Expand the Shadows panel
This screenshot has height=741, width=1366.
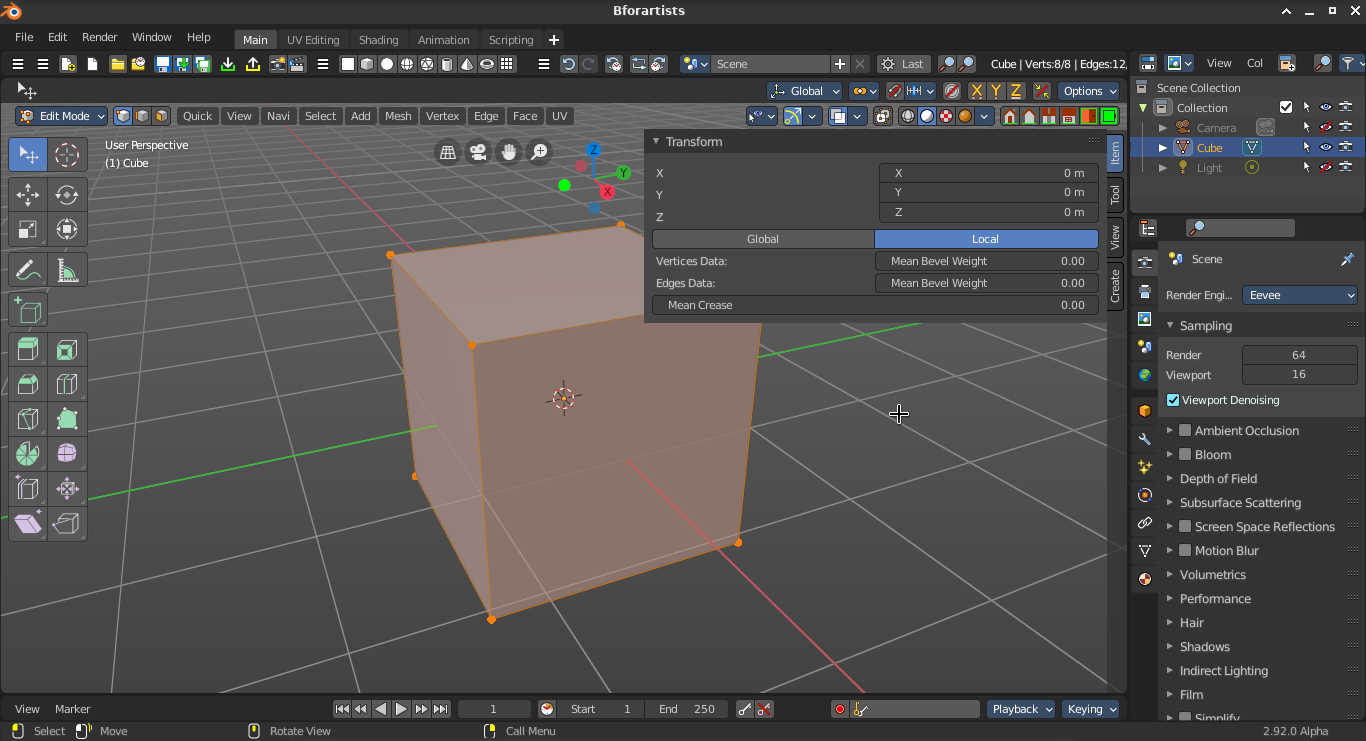pyautogui.click(x=1204, y=647)
